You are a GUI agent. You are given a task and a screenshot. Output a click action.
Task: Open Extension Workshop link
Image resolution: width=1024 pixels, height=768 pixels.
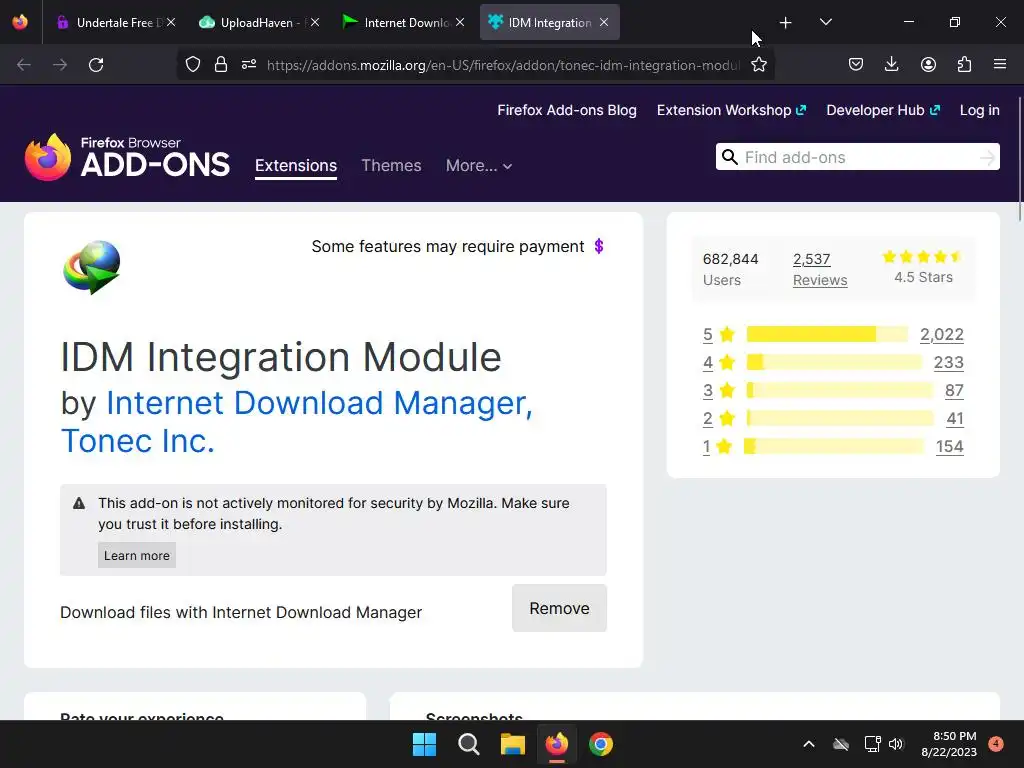click(x=731, y=110)
